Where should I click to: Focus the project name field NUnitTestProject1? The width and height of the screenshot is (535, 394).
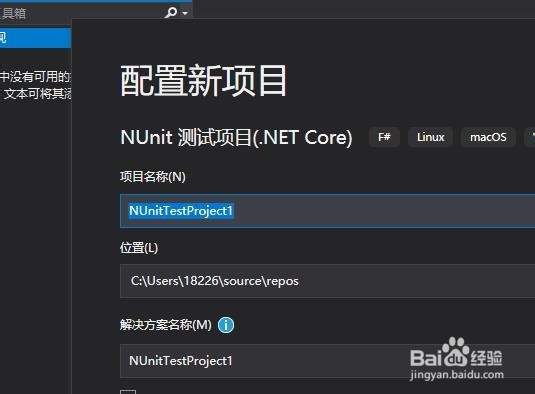328,210
